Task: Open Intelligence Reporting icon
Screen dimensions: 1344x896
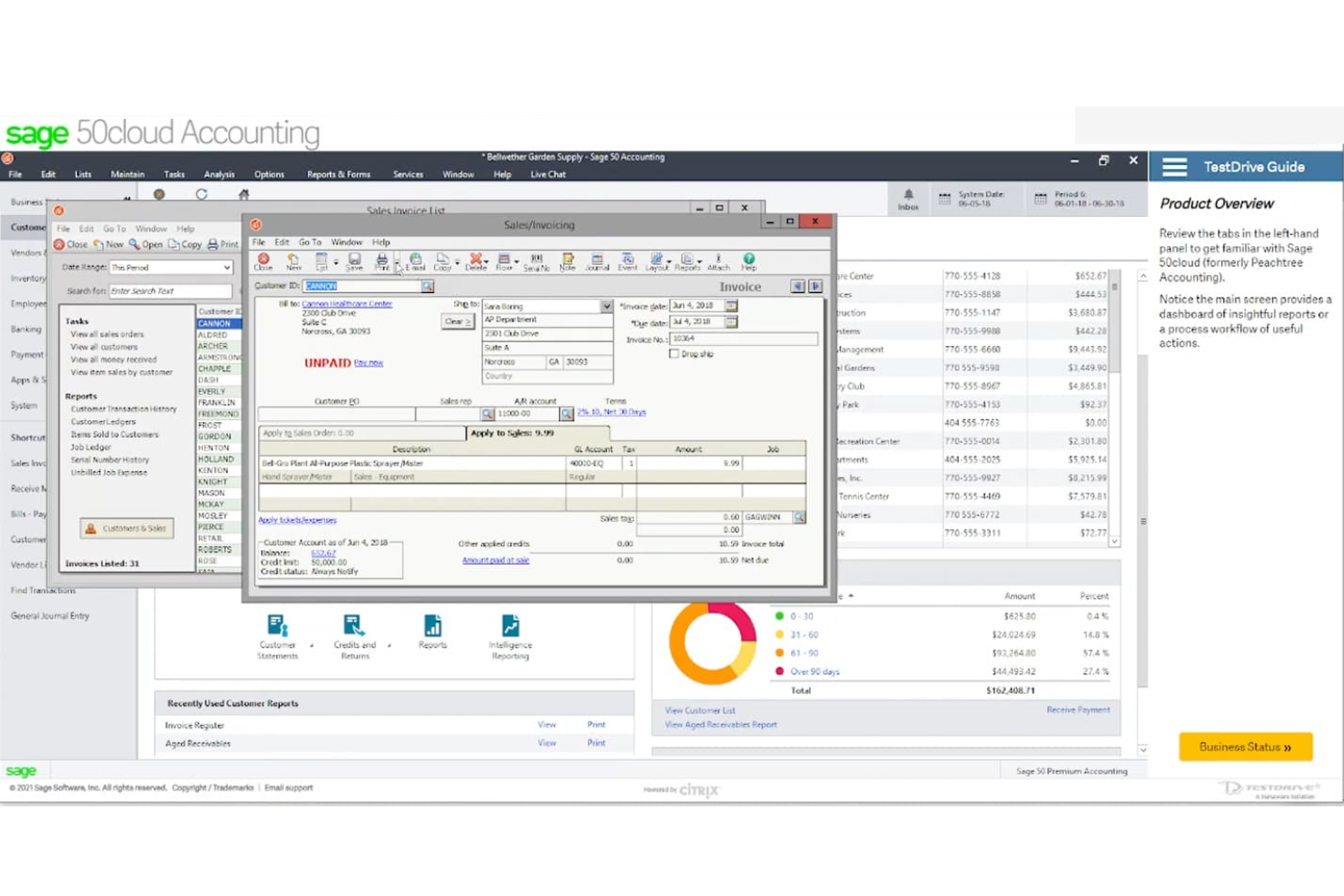Action: click(x=510, y=625)
